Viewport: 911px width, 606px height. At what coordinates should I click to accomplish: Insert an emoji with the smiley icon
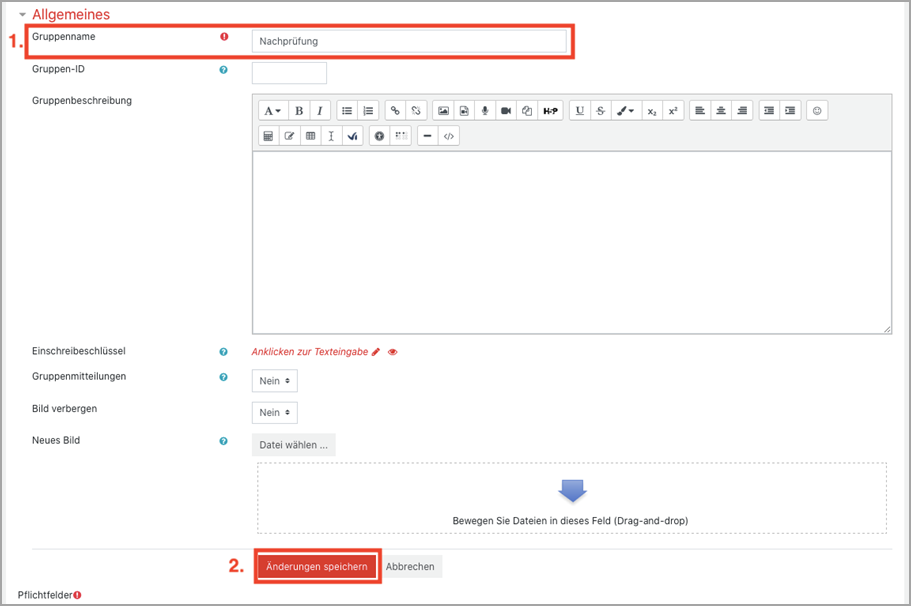point(818,111)
